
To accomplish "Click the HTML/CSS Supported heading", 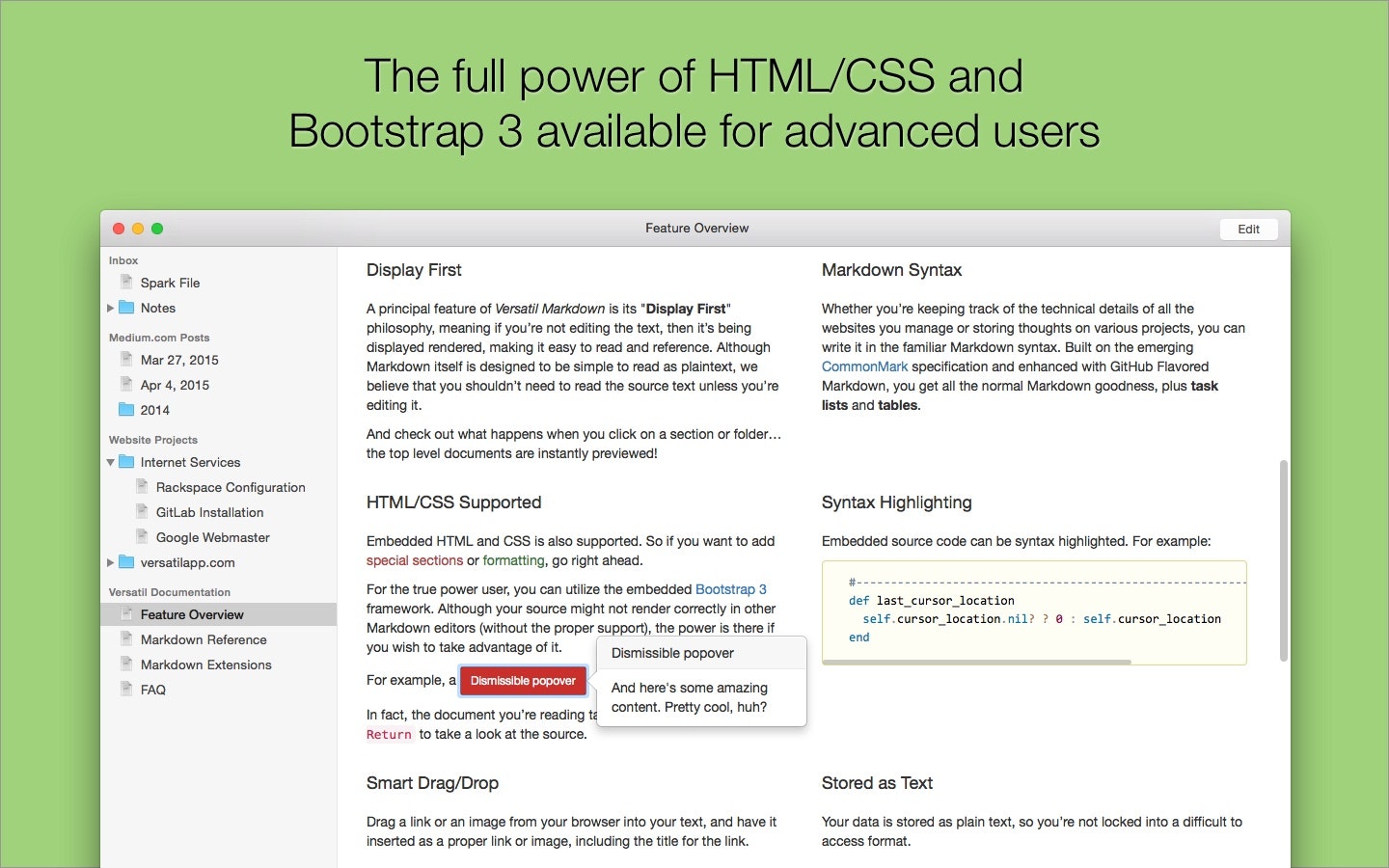I will (x=453, y=502).
